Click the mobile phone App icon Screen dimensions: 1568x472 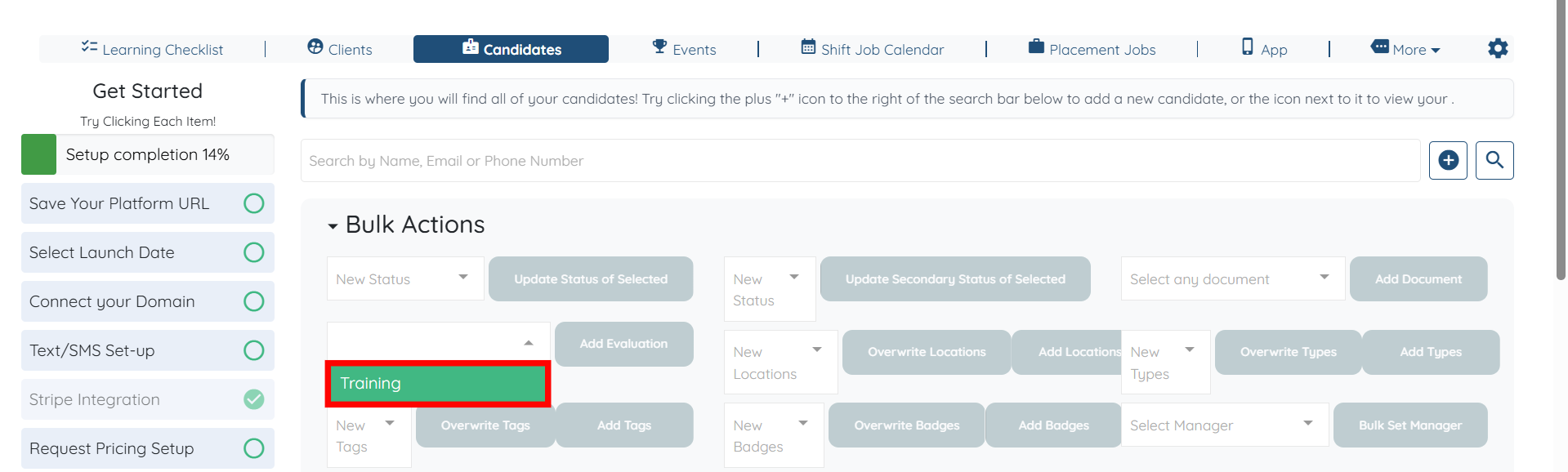pos(1248,47)
